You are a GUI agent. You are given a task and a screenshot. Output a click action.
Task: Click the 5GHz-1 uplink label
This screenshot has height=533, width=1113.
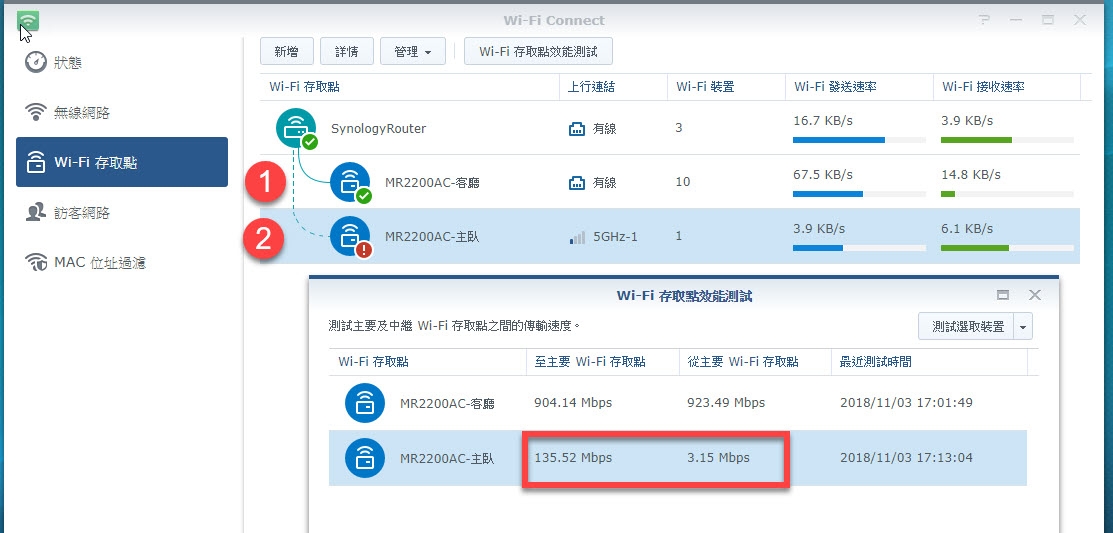pyautogui.click(x=615, y=236)
